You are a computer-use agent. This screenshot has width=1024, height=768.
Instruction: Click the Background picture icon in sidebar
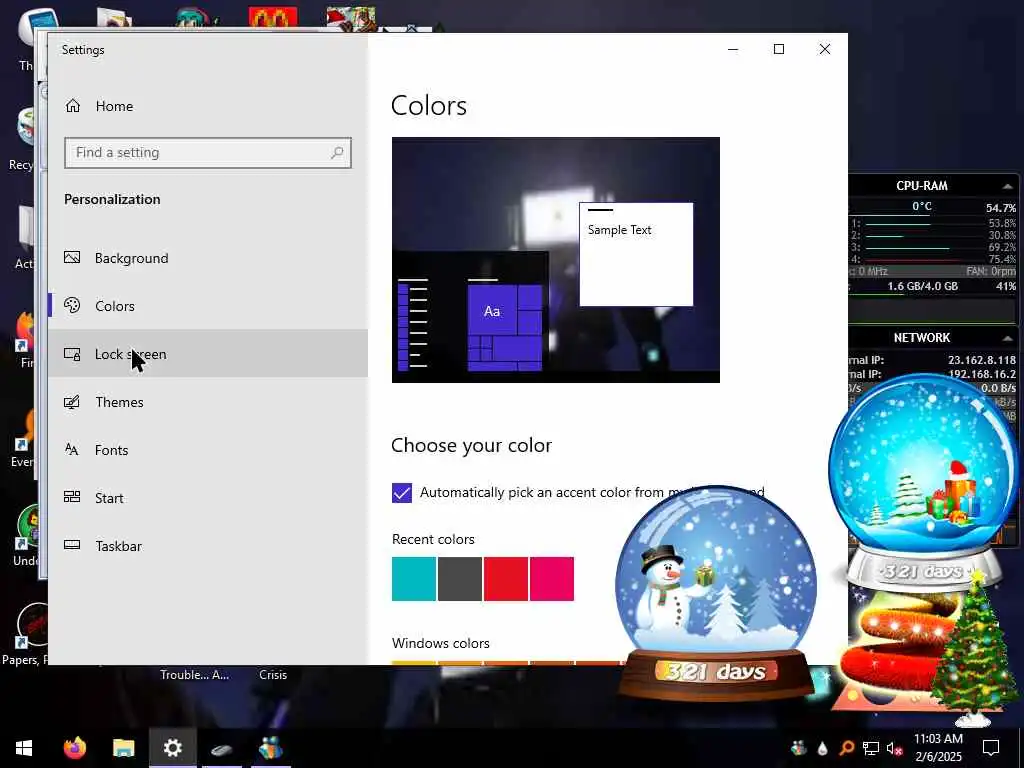(x=72, y=257)
